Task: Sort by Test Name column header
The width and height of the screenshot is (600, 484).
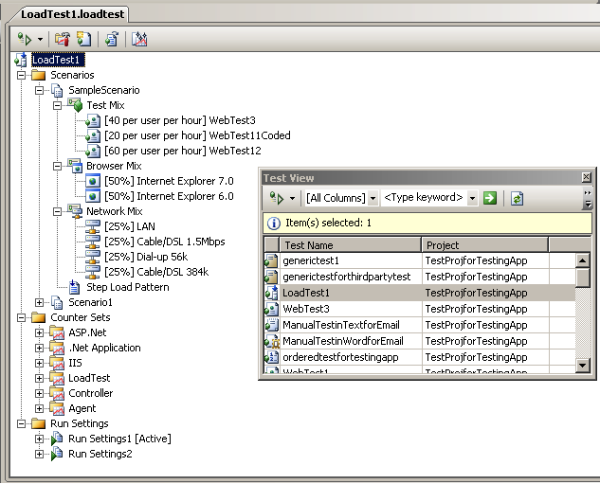Action: (351, 245)
